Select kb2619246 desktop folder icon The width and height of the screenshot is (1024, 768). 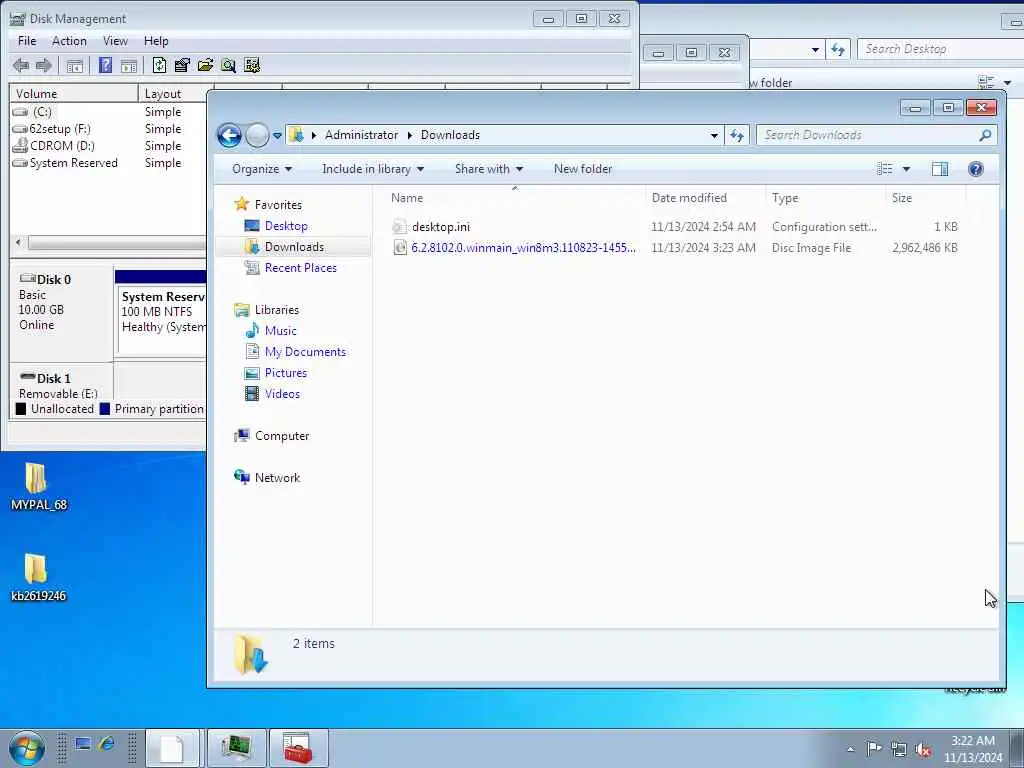[x=38, y=577]
